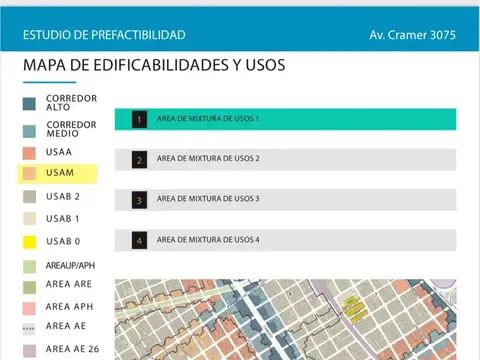Click the 'AREA AE 26' legend label
This screenshot has width=480, height=360.
pos(72,349)
